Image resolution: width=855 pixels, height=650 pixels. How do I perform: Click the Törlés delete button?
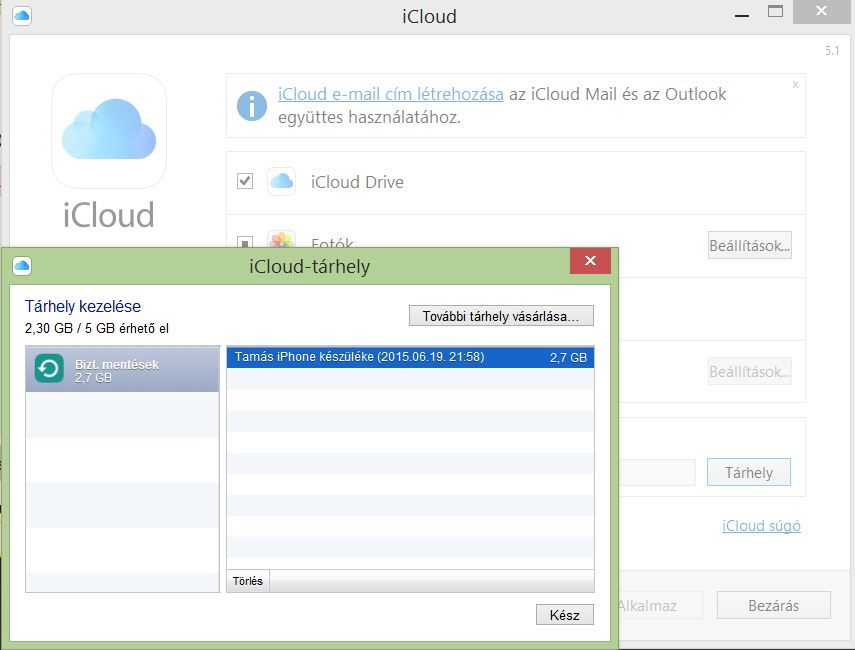pos(248,581)
